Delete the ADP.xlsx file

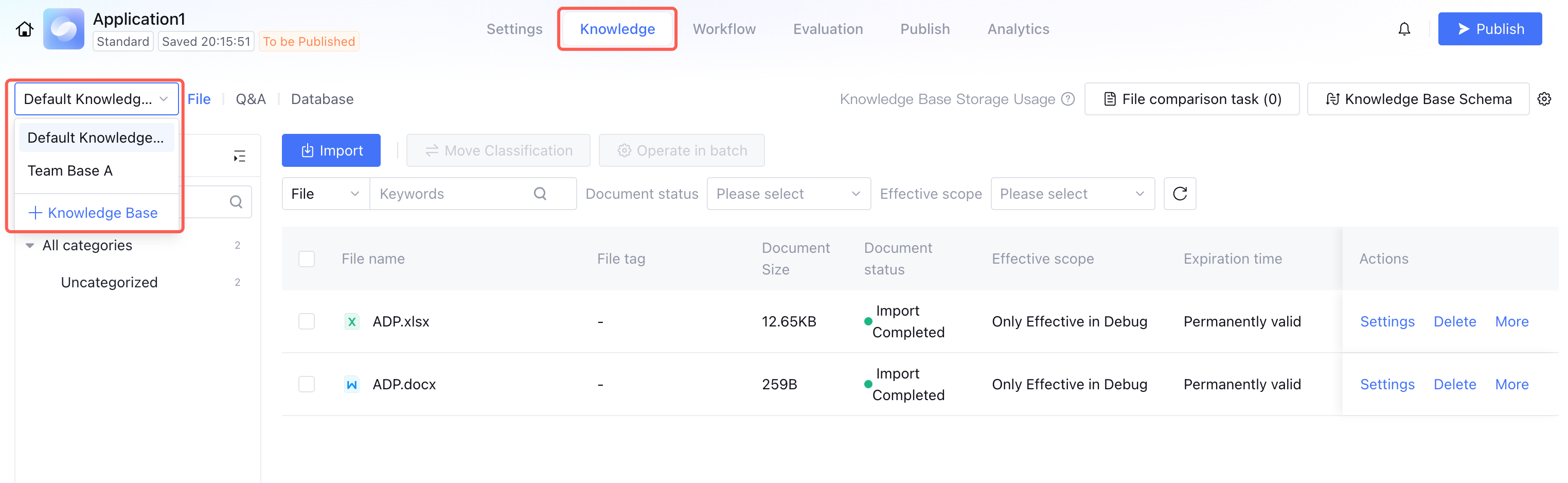coord(1454,322)
